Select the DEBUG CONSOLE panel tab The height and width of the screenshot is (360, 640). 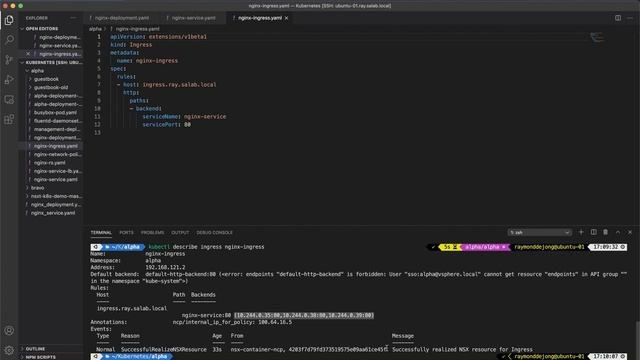214,232
